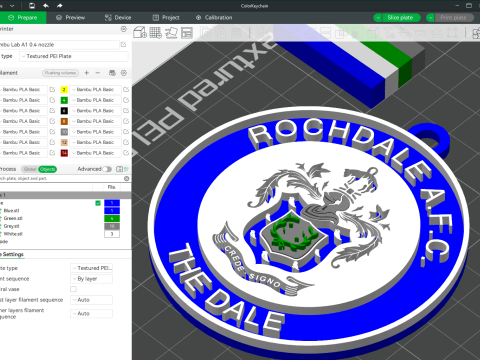Edit preset icon for filament 8
This screenshot has width=480, height=360.
[x=126, y=121]
